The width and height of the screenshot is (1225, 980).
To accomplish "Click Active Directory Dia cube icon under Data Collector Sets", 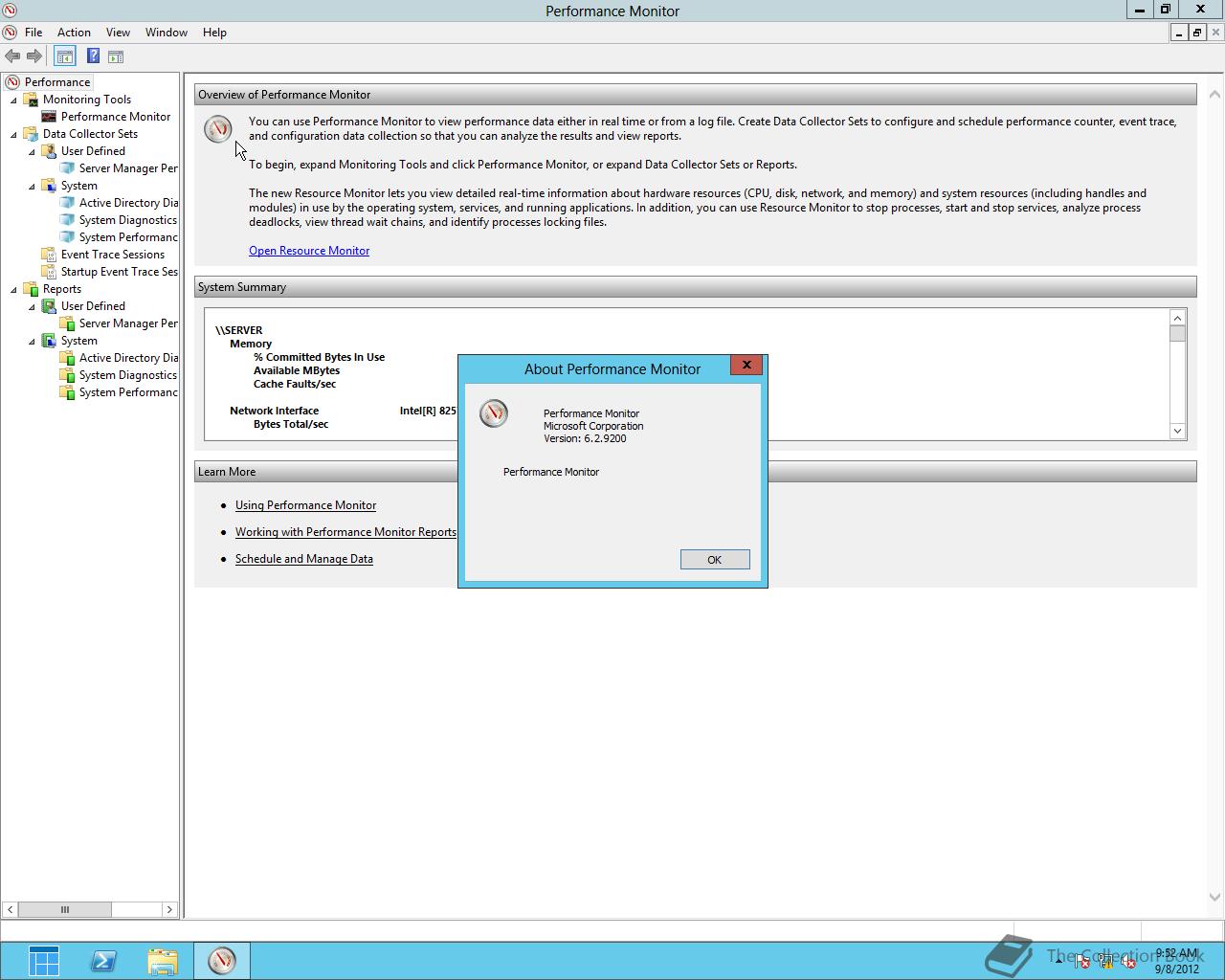I will pyautogui.click(x=67, y=203).
